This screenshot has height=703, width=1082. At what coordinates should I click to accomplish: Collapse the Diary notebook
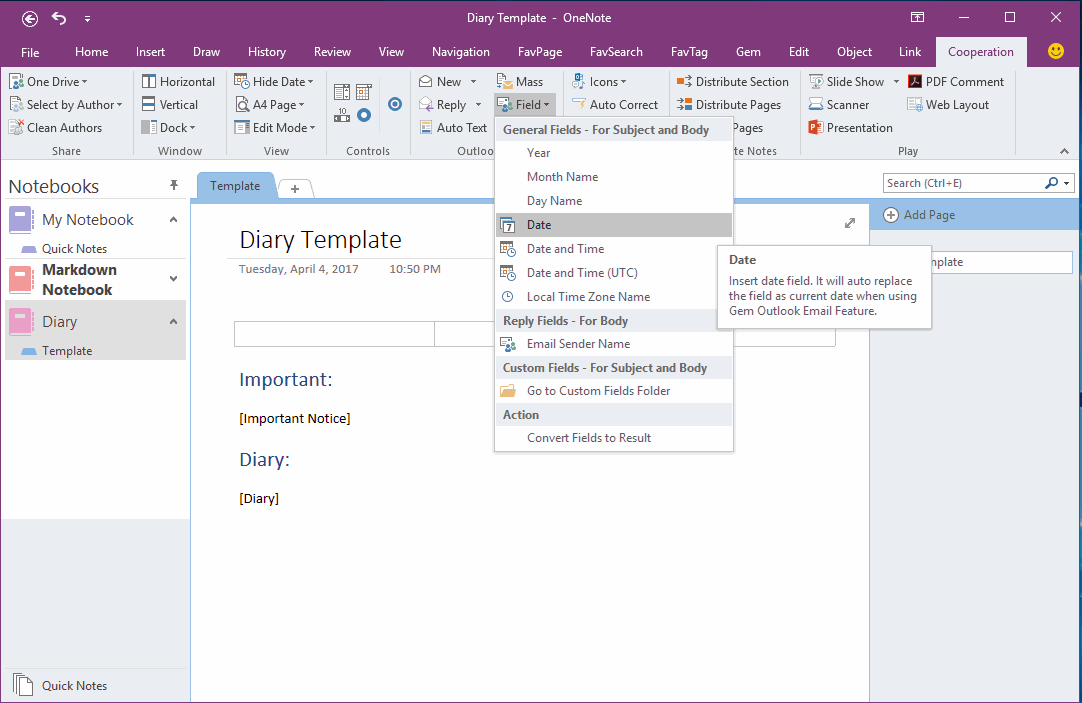(x=174, y=321)
